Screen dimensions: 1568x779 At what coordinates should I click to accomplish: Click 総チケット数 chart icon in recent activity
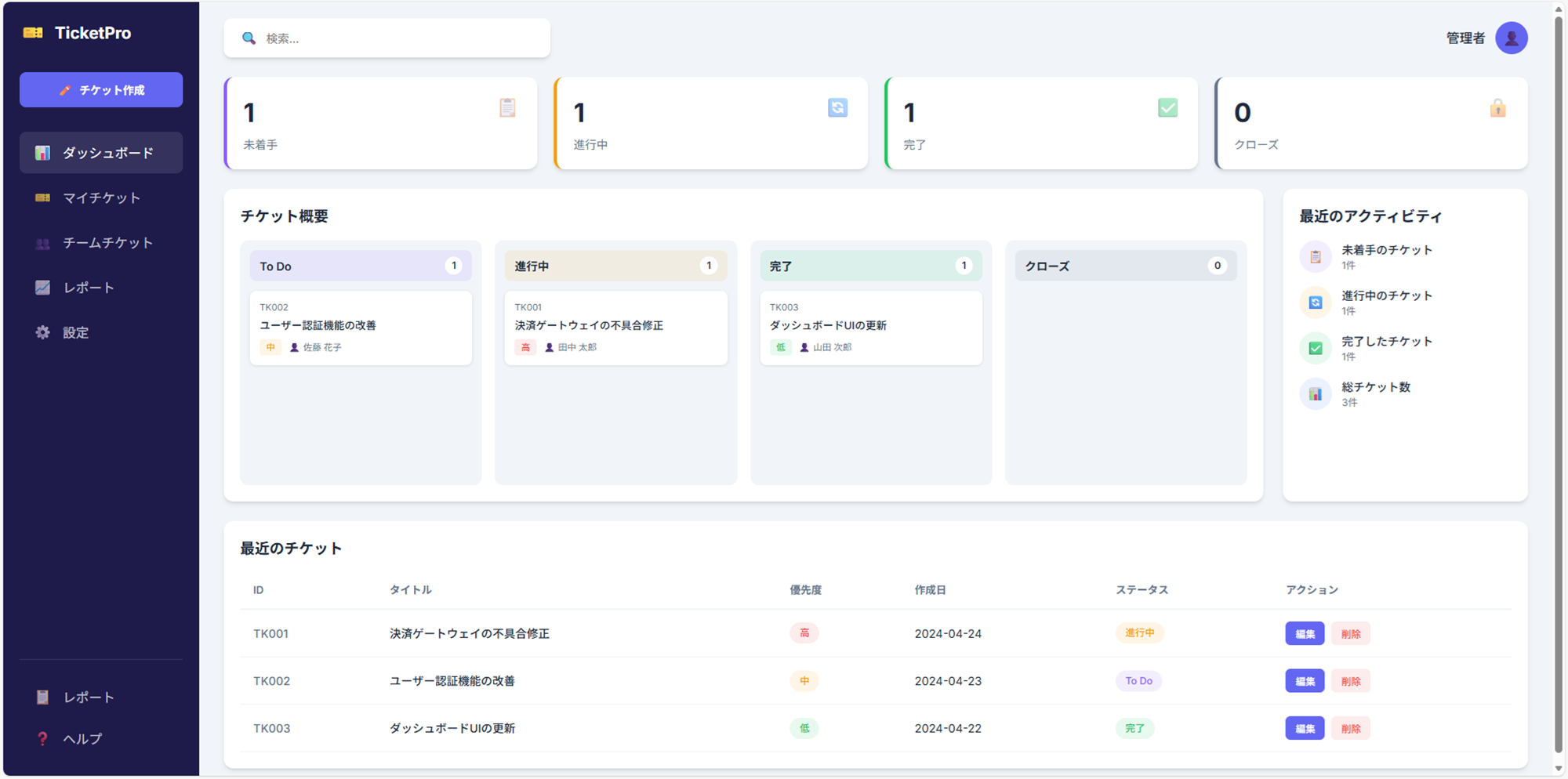point(1315,393)
